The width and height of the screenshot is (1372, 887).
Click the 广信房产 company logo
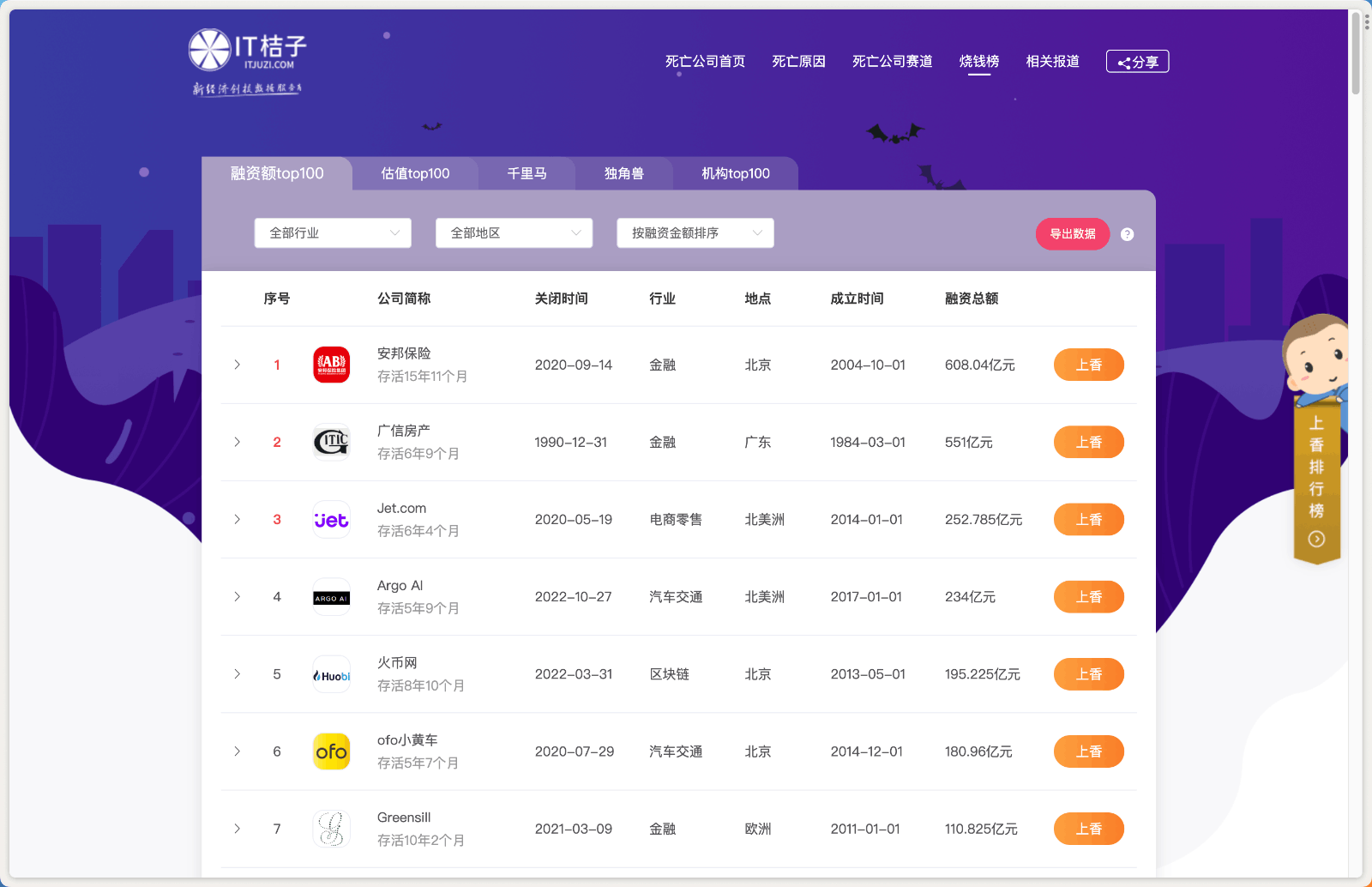point(331,443)
